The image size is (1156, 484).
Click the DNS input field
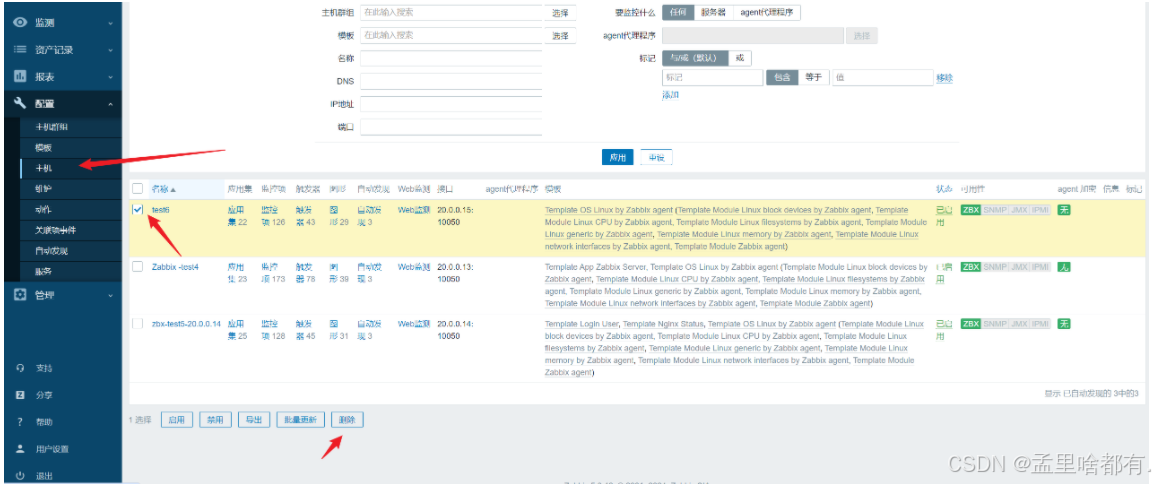pos(451,81)
